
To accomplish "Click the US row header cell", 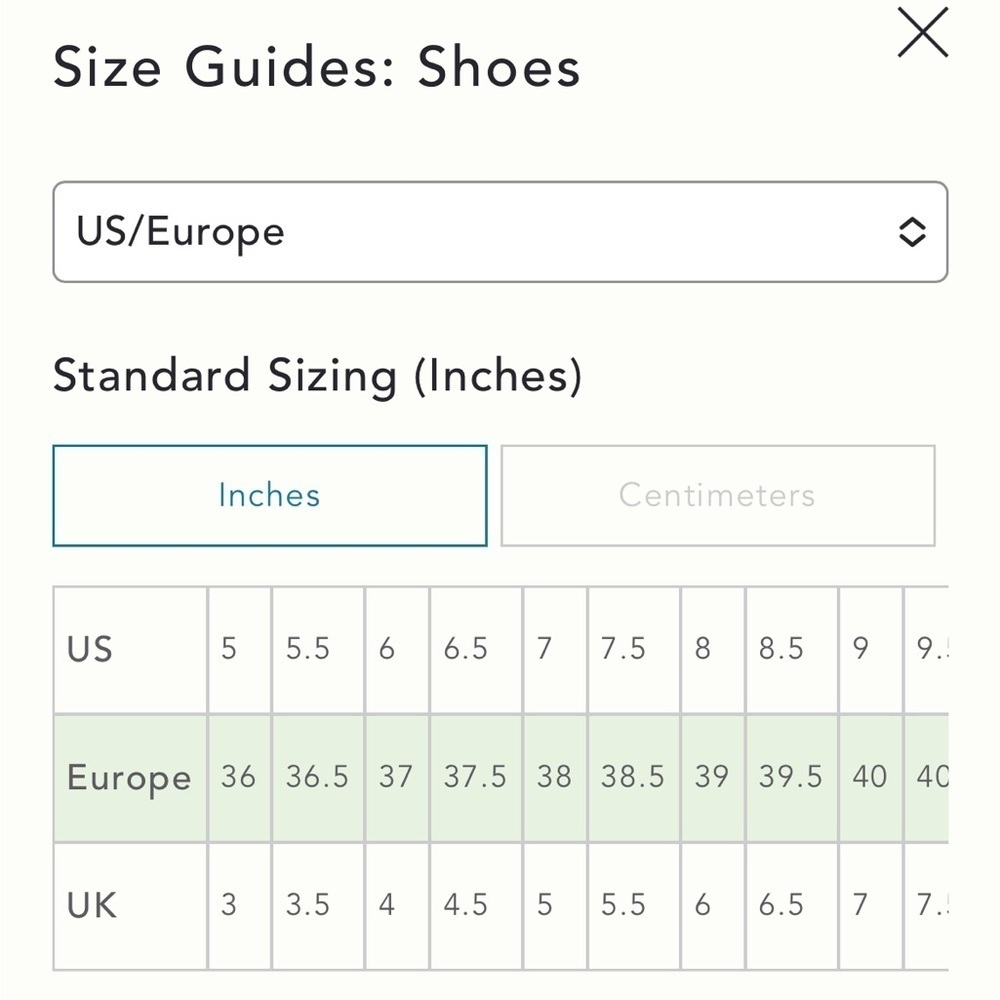I will coord(131,649).
